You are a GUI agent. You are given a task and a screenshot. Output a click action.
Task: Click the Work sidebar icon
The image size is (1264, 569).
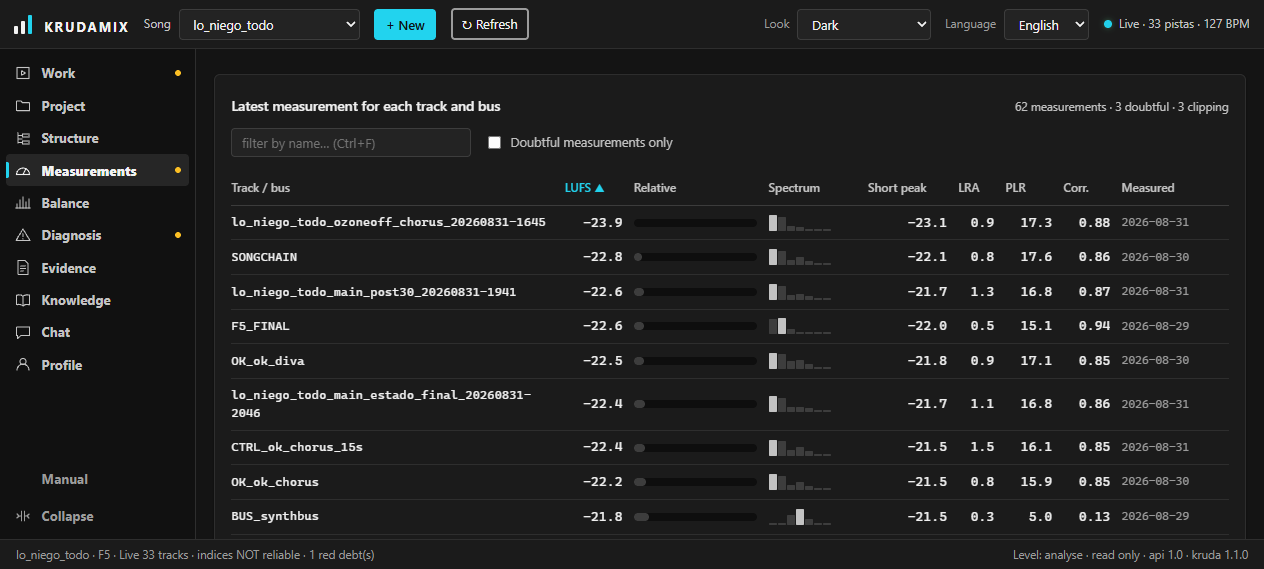point(23,73)
